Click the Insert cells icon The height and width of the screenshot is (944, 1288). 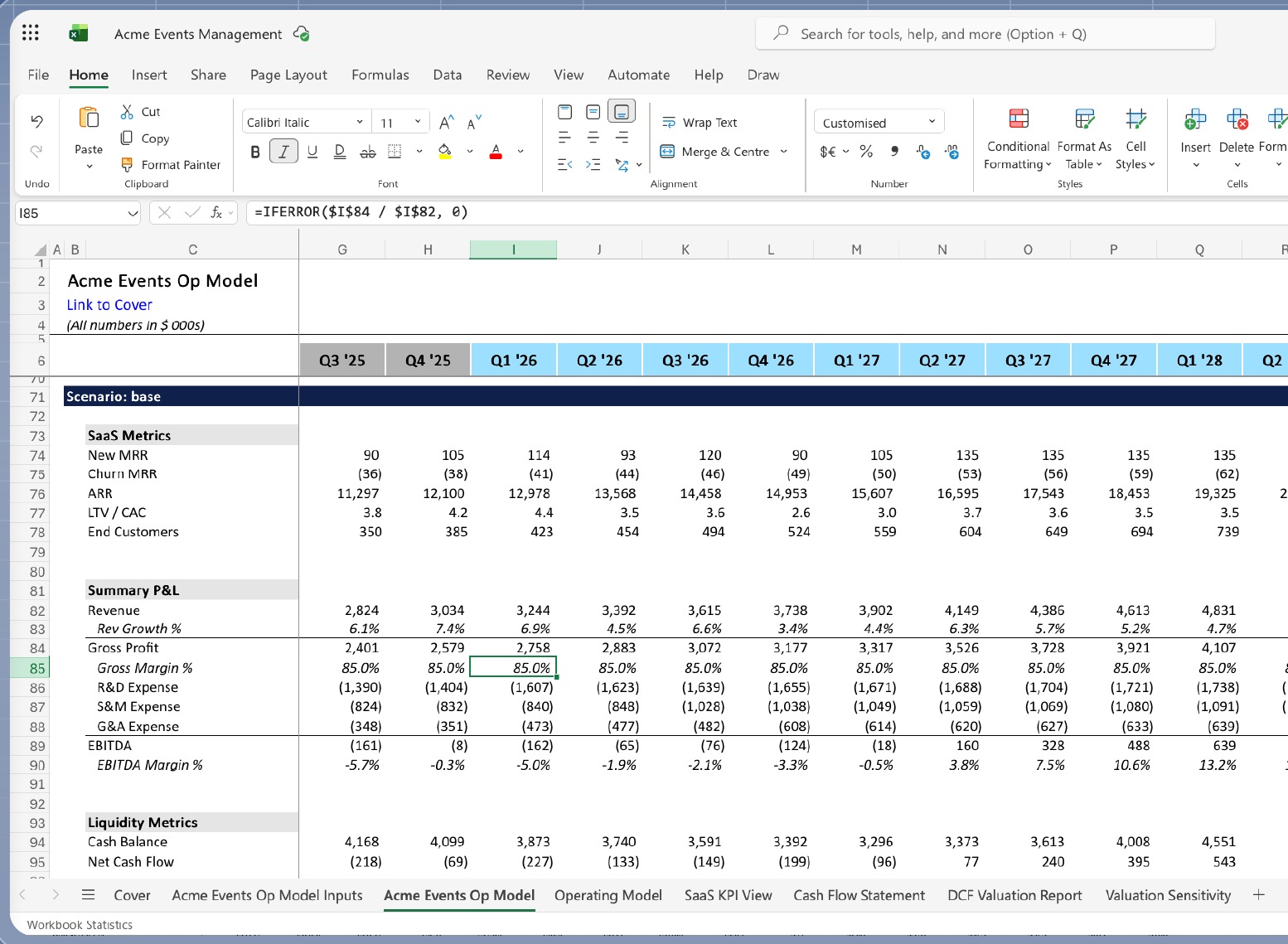[x=1195, y=119]
